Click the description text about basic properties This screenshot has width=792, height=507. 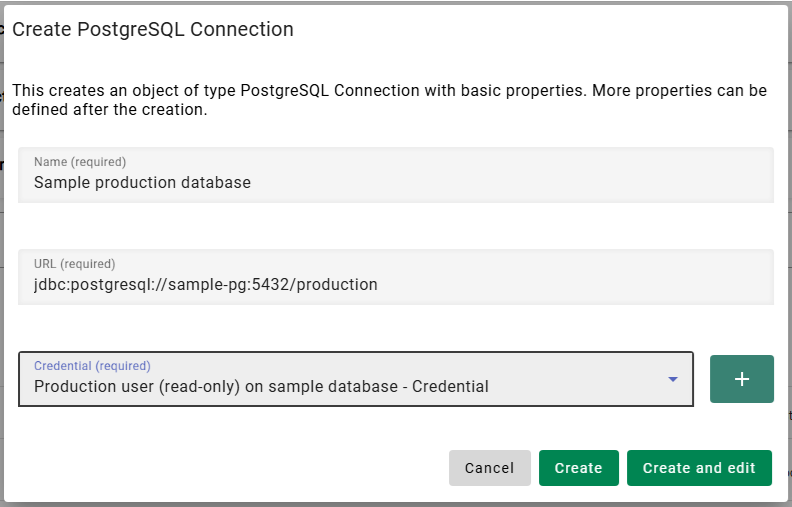pos(389,99)
